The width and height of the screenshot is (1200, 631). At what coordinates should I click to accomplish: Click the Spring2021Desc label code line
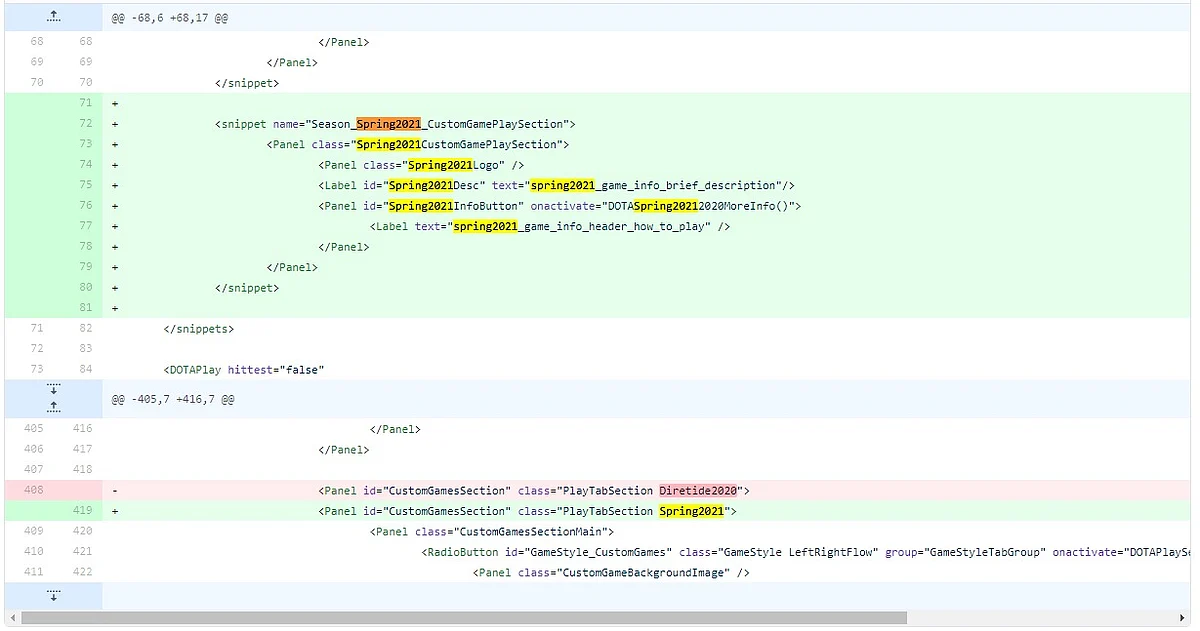point(557,185)
